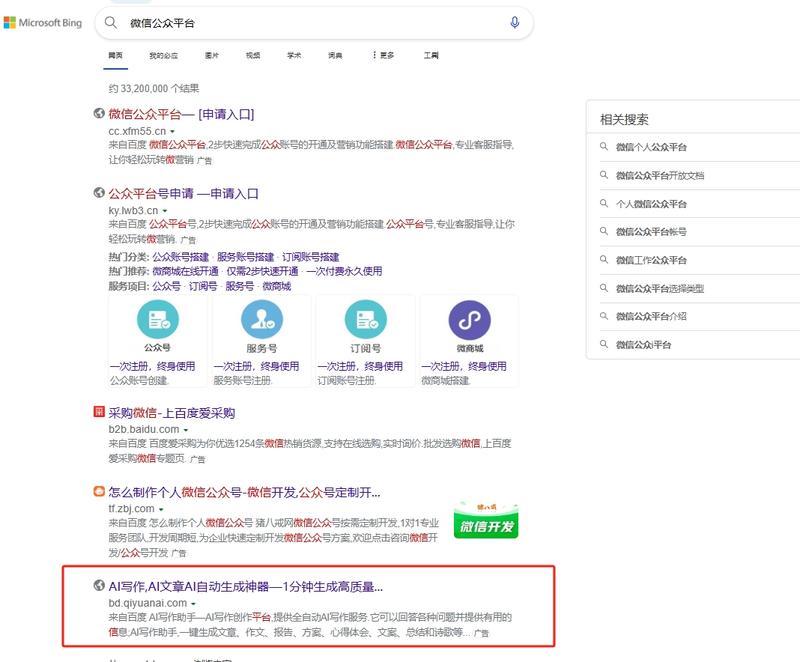This screenshot has width=800, height=662.
Task: Open result 采购微信-上百度爱采购
Action: click(x=171, y=413)
